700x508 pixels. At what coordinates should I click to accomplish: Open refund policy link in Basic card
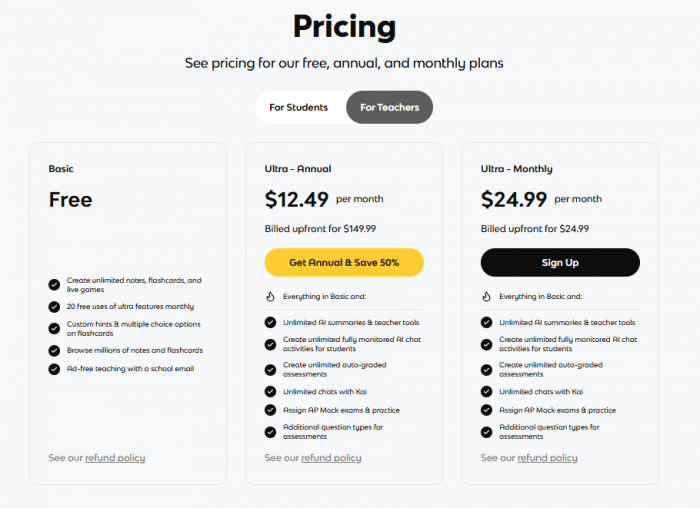coord(115,458)
